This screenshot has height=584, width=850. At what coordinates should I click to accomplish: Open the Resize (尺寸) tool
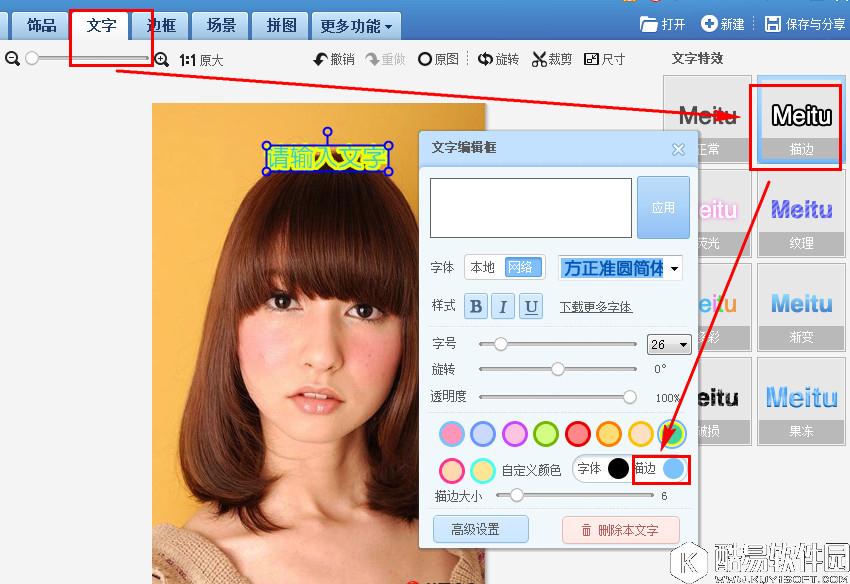[x=605, y=58]
